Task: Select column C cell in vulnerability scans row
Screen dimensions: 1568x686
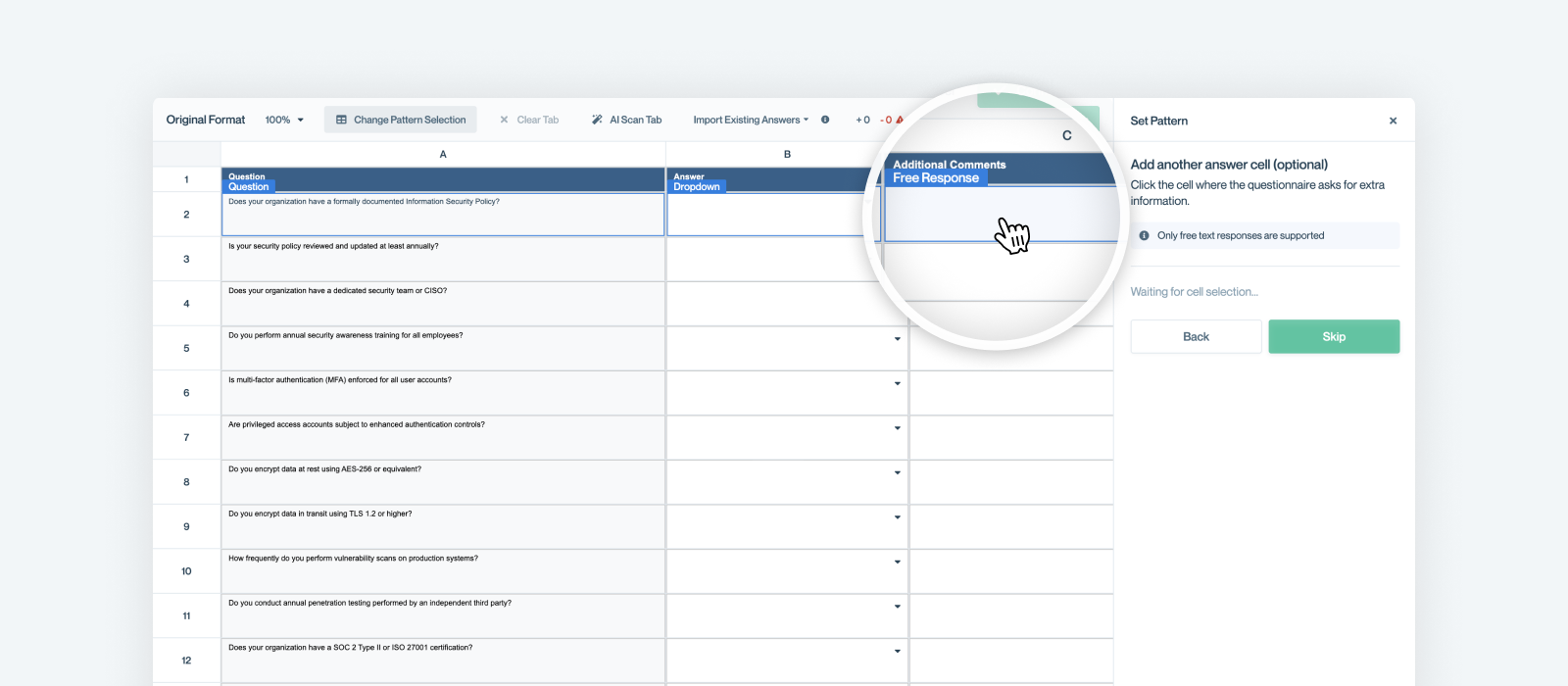Action: (1011, 571)
